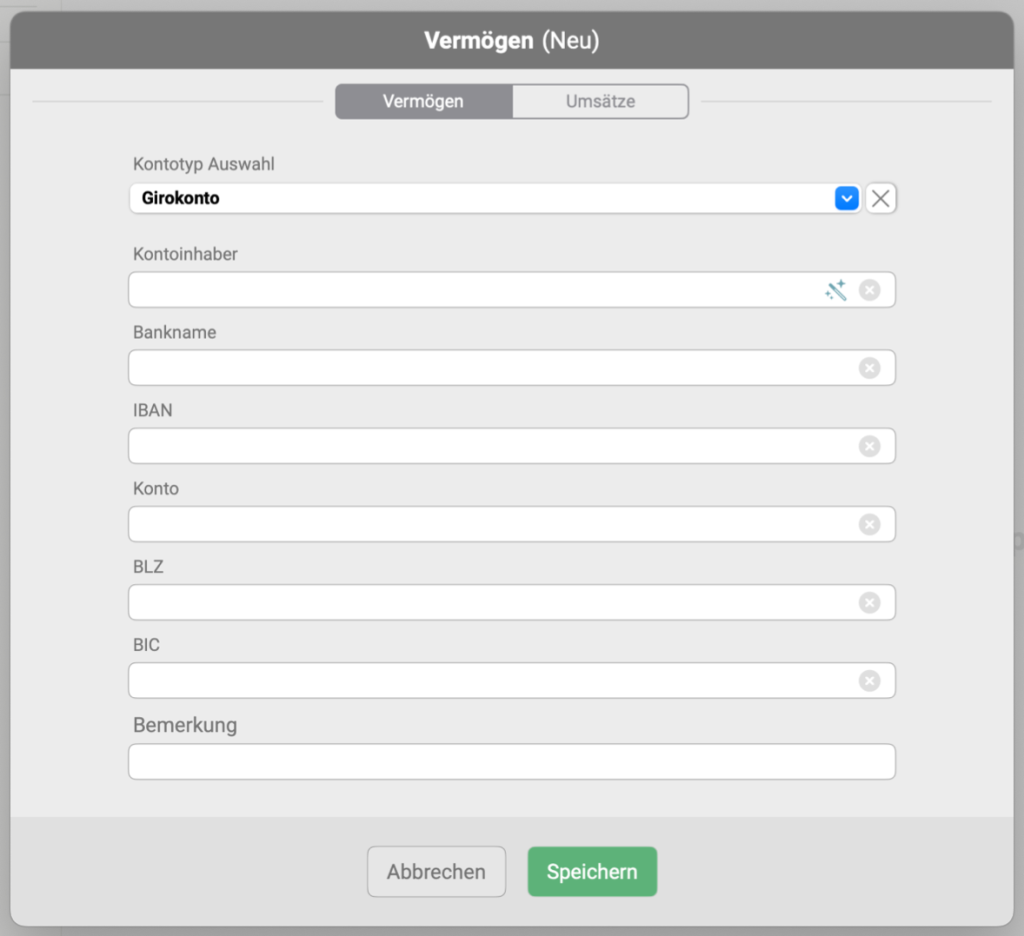Click the Abbrechen button
Screen dimensions: 1024x936
pos(436,872)
